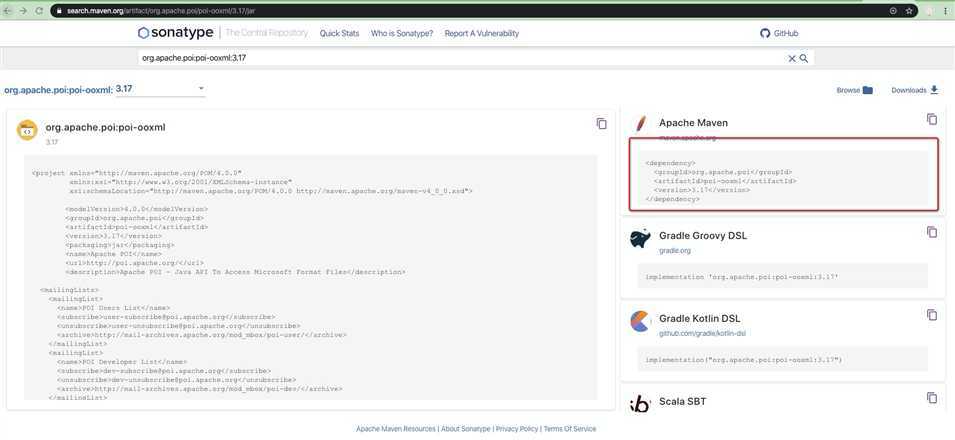Reload the page with the refresh icon
Screen dimensions: 955x440
[39, 11]
